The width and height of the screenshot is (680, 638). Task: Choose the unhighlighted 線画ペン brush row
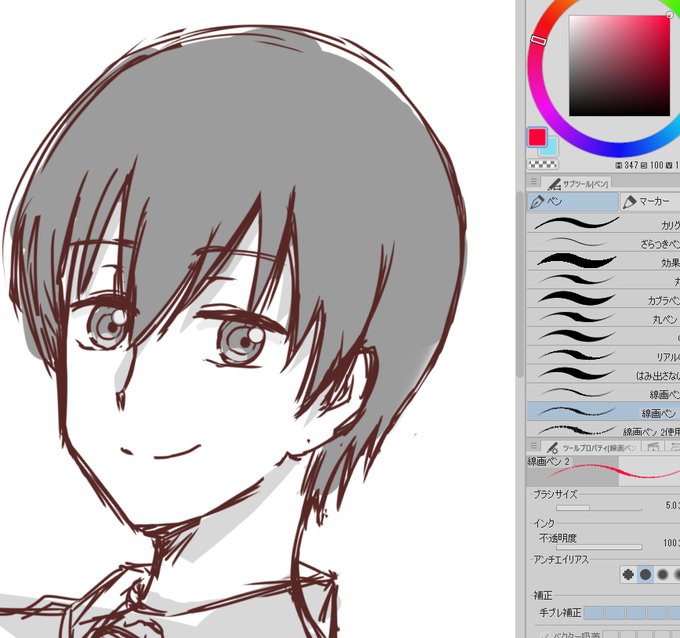click(x=603, y=393)
